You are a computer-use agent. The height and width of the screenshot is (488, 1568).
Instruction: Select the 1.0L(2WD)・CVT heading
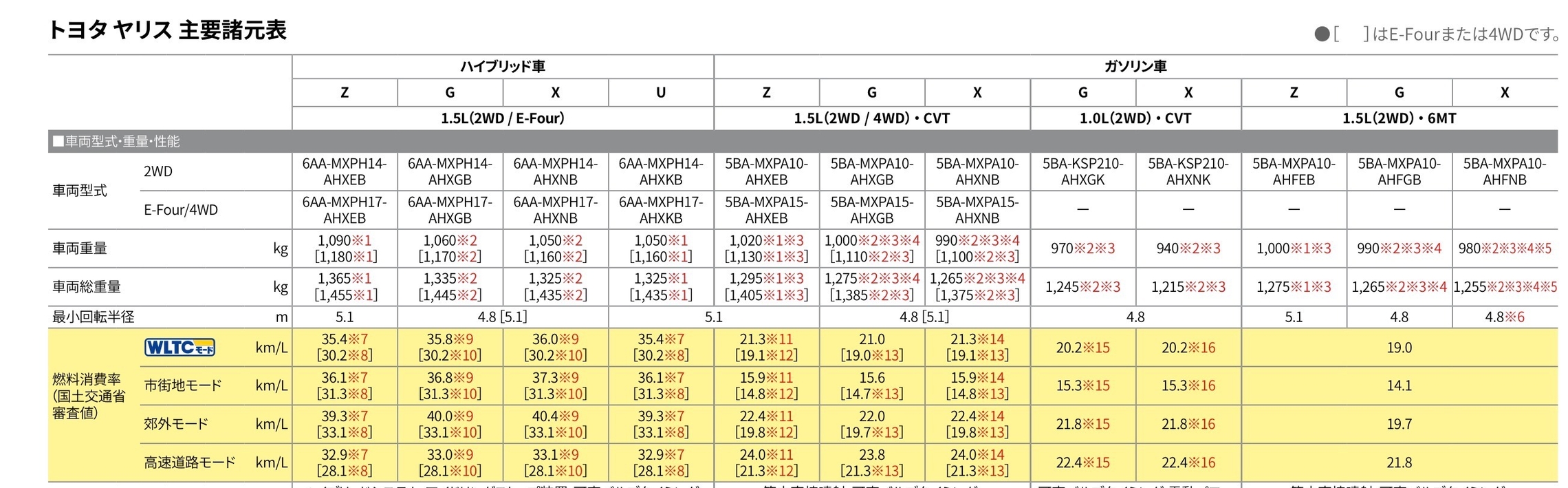click(1135, 118)
